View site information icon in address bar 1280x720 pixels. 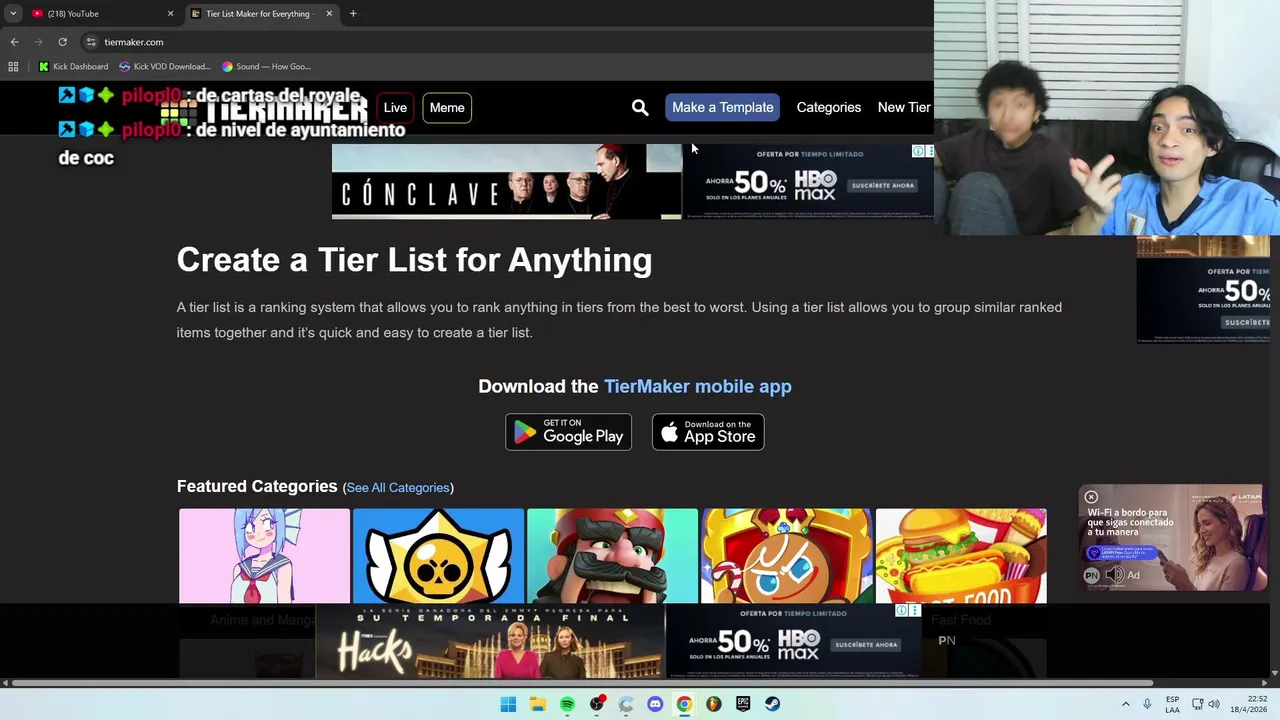tap(91, 42)
